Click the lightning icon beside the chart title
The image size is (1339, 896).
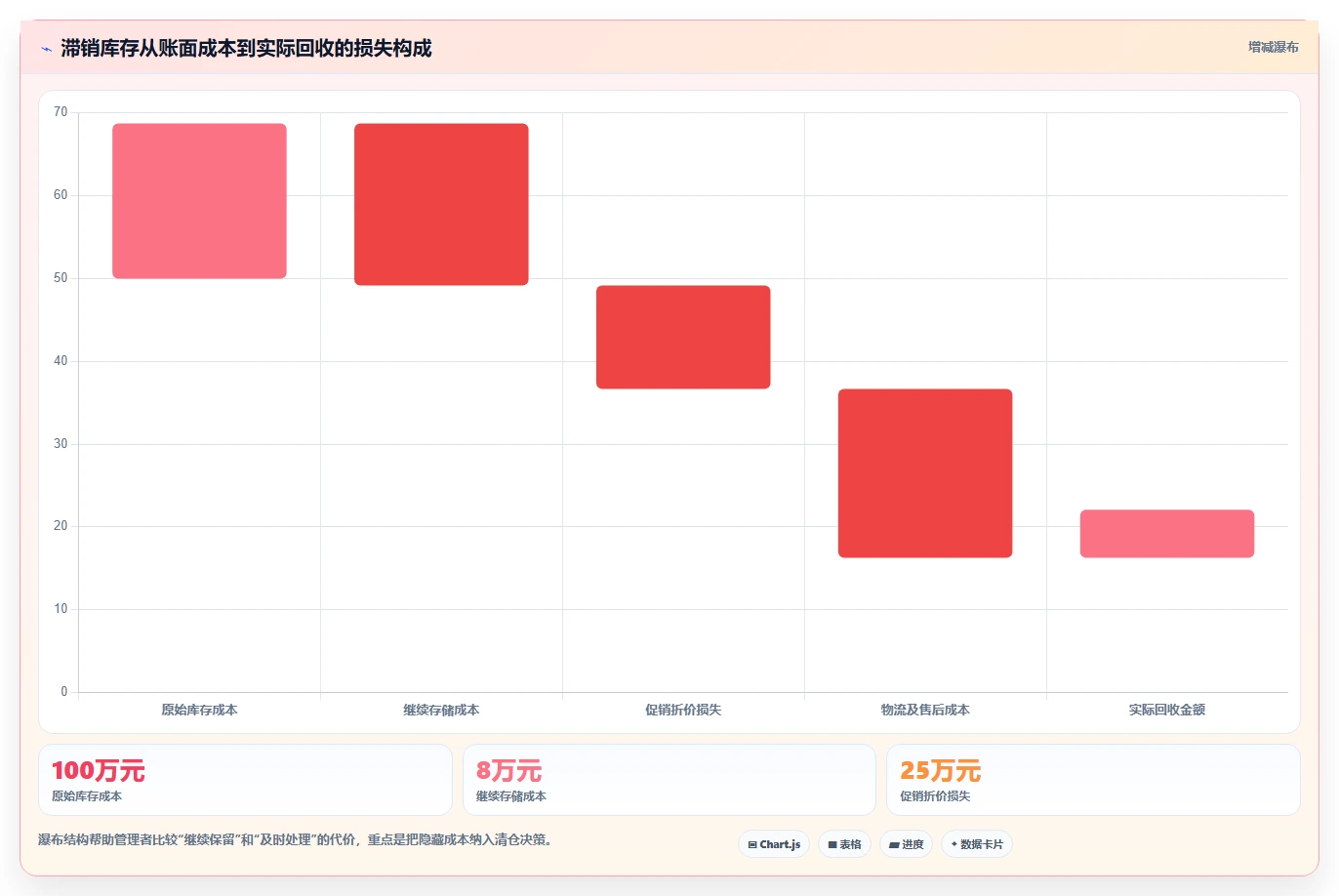[46, 49]
